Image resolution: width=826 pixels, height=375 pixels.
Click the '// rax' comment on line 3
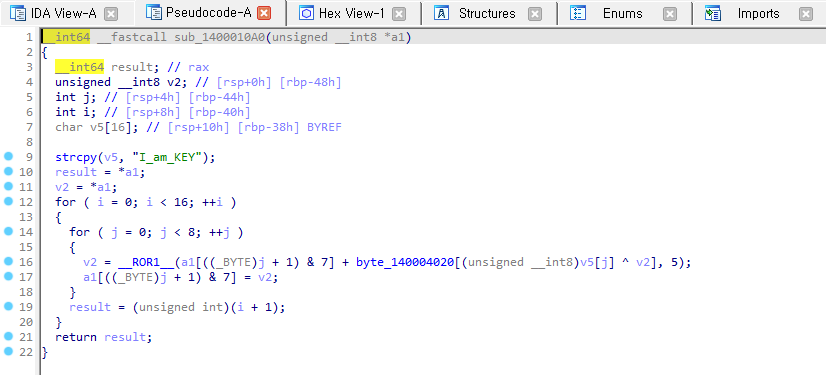(188, 67)
